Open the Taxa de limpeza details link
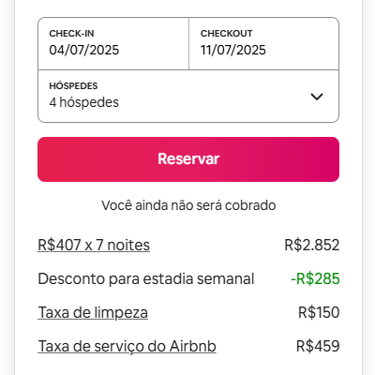Viewport: 375px width, 375px height. click(93, 312)
